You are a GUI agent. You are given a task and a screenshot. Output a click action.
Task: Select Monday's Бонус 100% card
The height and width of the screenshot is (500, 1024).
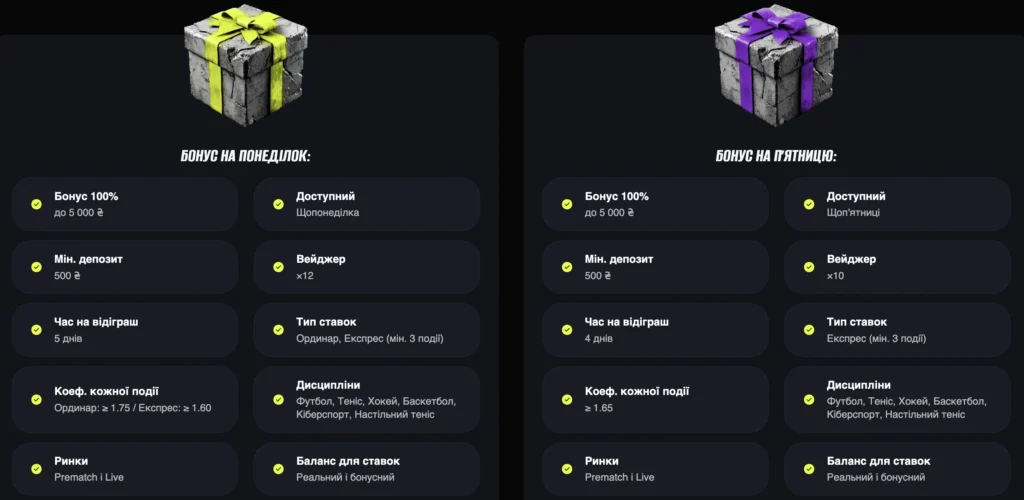125,204
